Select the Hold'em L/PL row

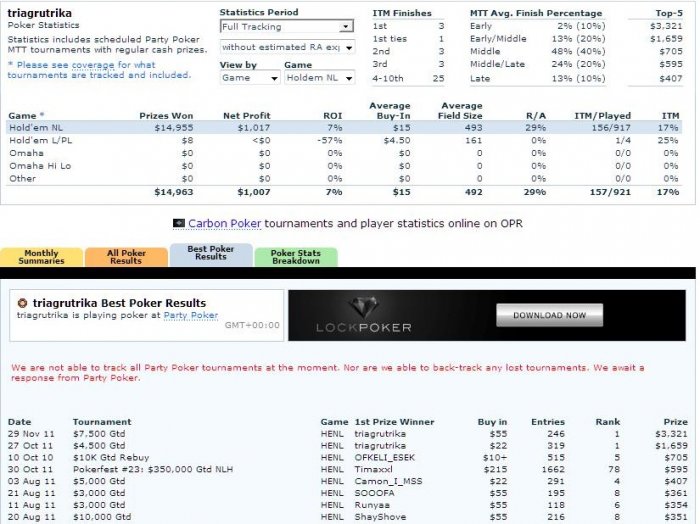344,140
